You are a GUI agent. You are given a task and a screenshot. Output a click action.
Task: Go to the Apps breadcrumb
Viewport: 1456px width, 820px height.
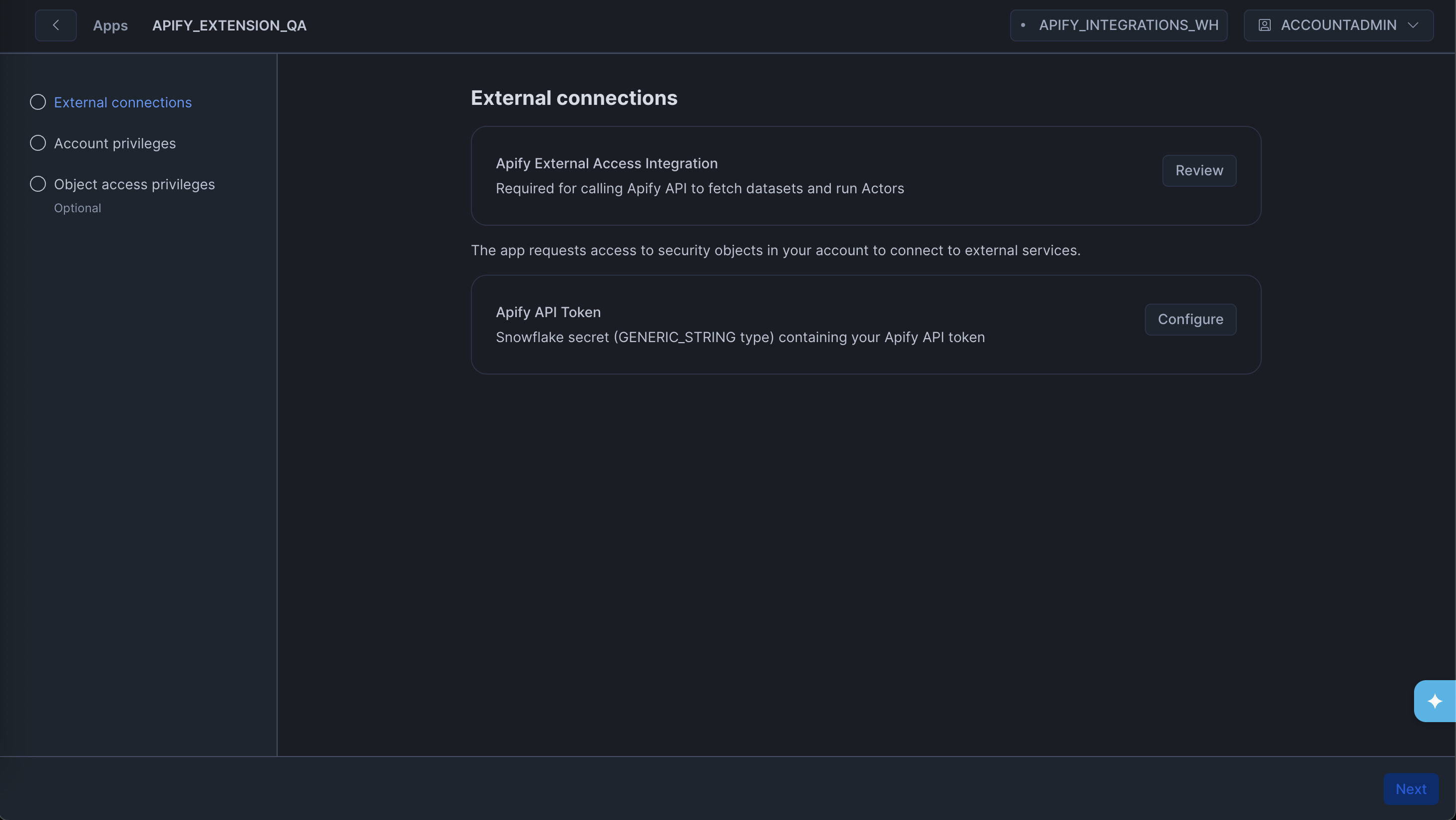[110, 25]
